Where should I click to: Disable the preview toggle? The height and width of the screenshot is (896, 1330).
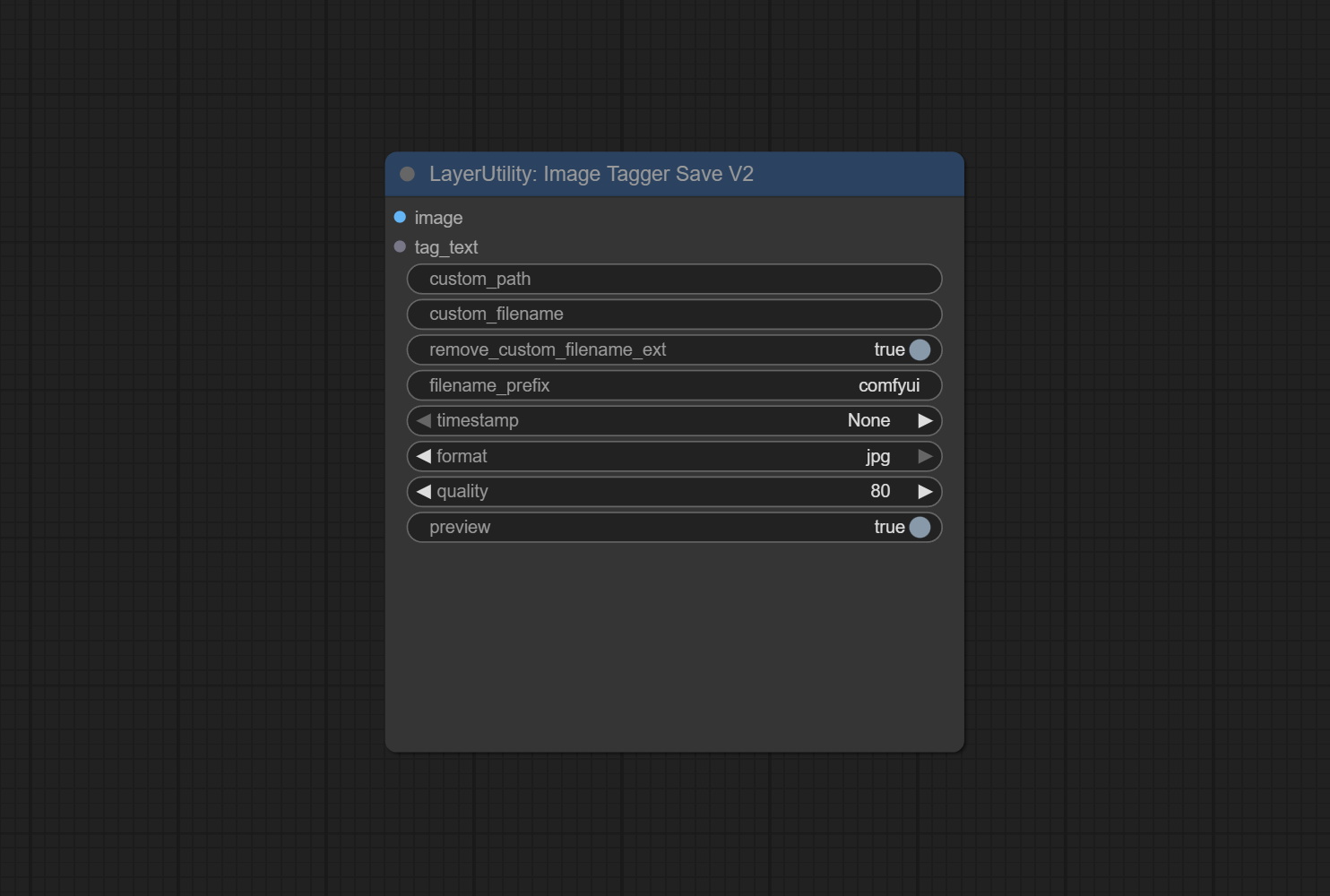(919, 528)
